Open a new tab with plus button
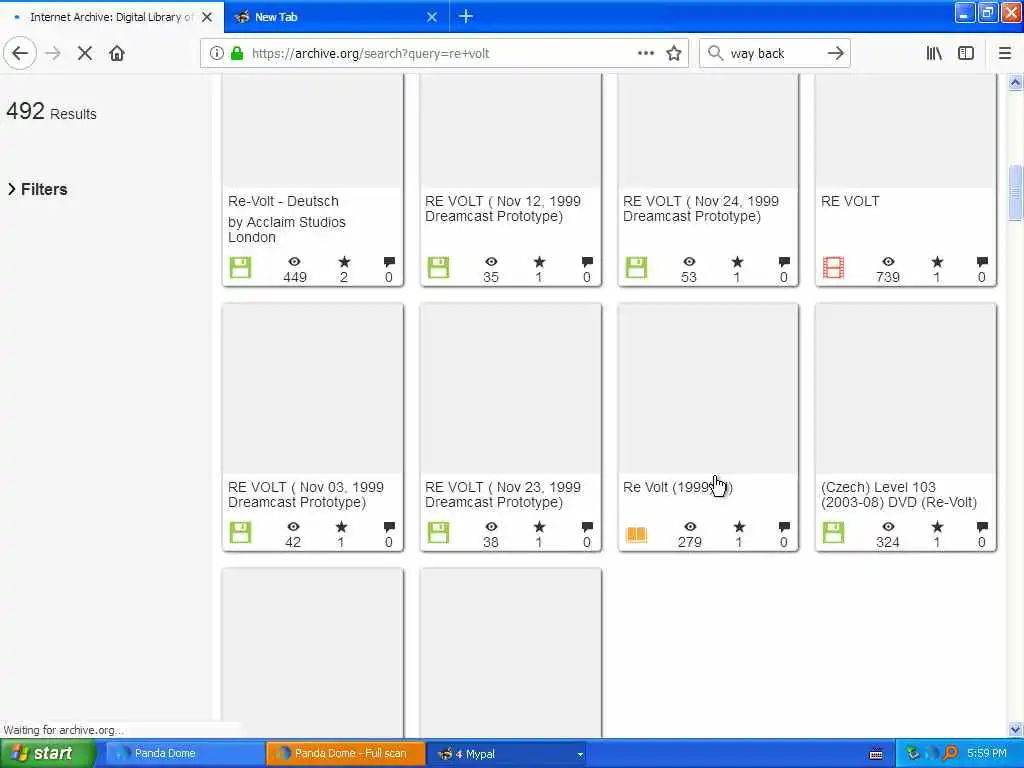Screen dimensions: 1024x768 (x=466, y=16)
